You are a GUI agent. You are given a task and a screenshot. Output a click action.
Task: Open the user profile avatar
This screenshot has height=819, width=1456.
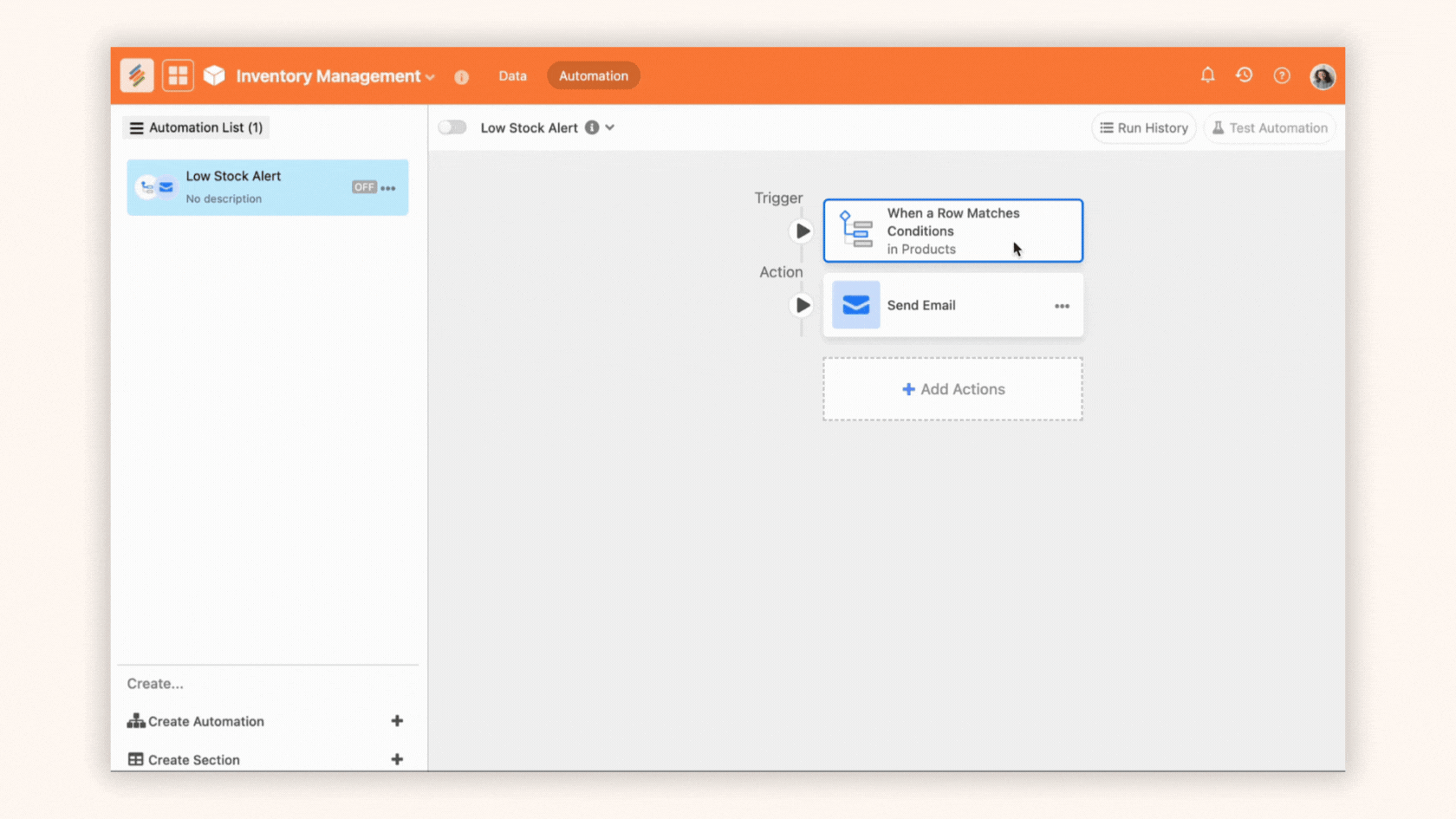pos(1322,77)
